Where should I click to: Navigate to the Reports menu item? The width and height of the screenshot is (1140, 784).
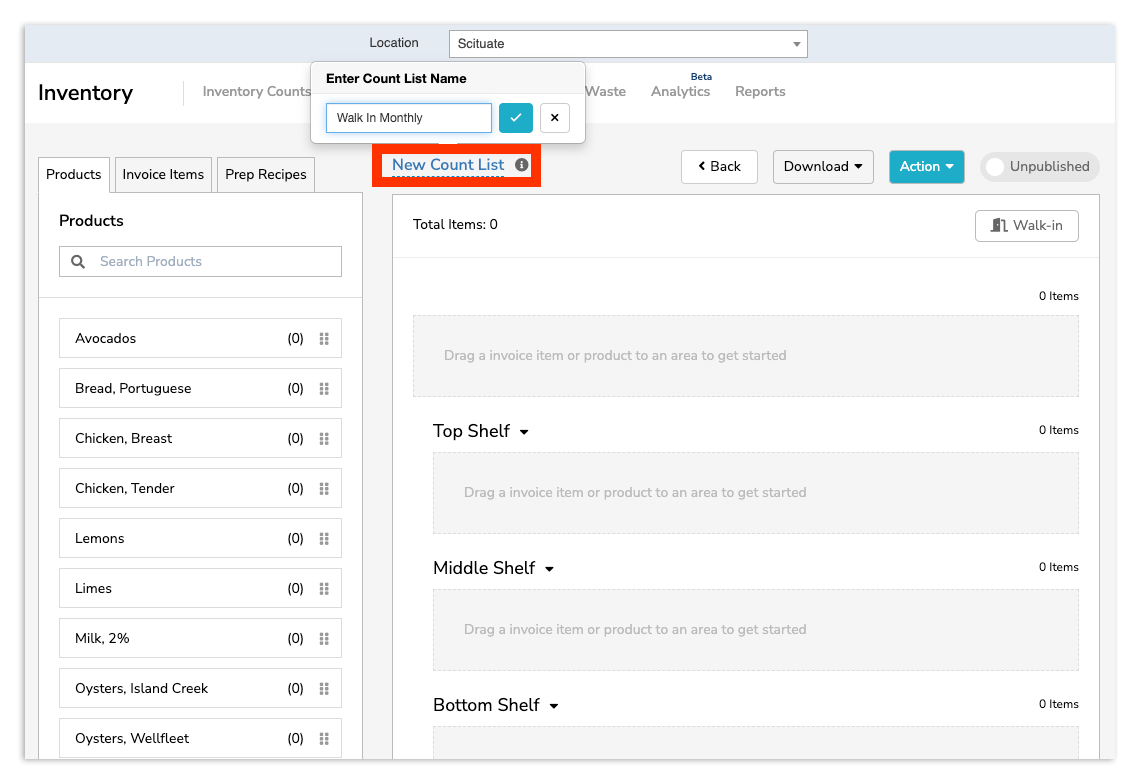point(759,91)
